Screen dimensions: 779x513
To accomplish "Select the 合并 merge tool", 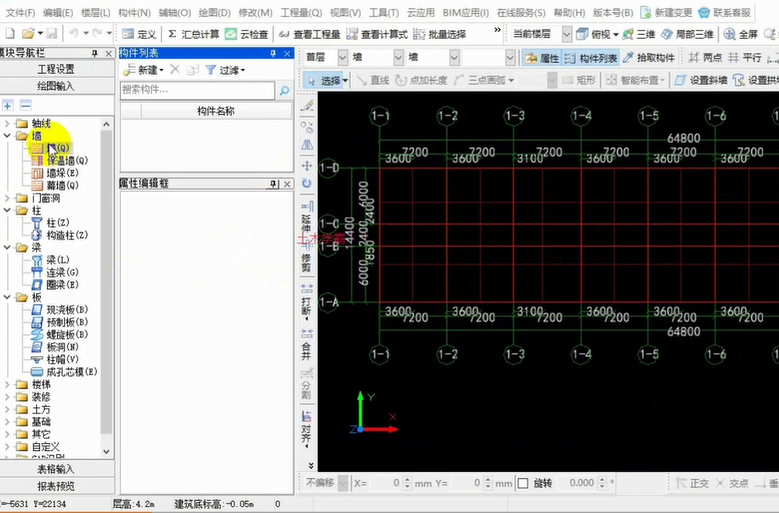I will [307, 344].
